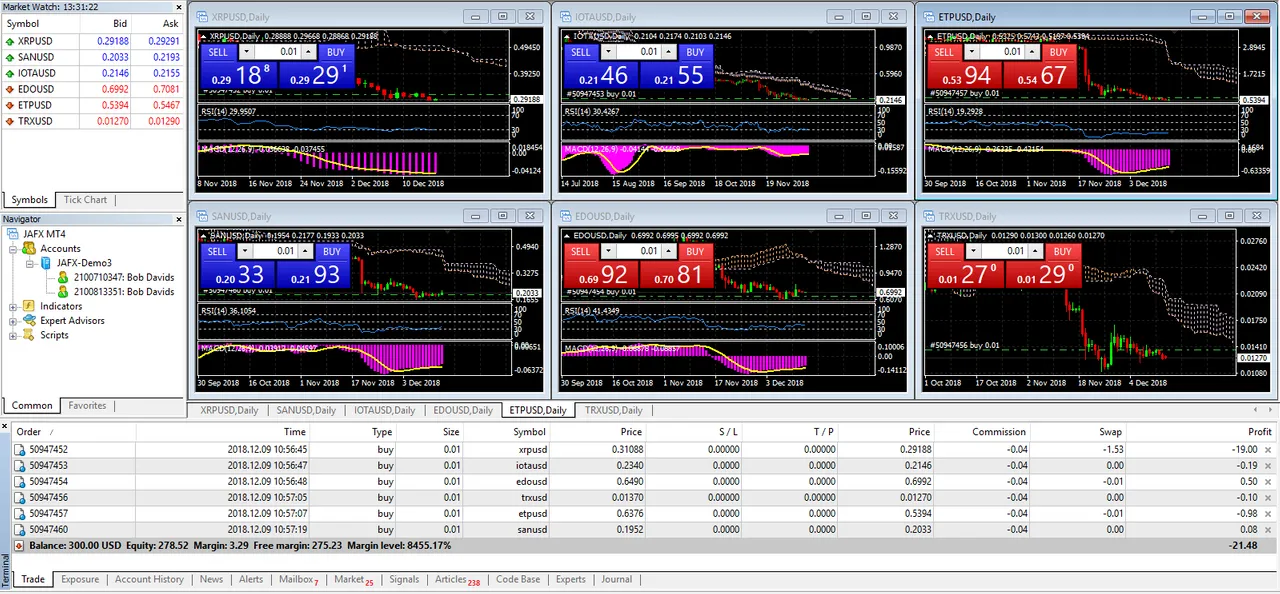The width and height of the screenshot is (1280, 594).
Task: Increase lot volume on XRPUSD chart
Action: (x=310, y=52)
